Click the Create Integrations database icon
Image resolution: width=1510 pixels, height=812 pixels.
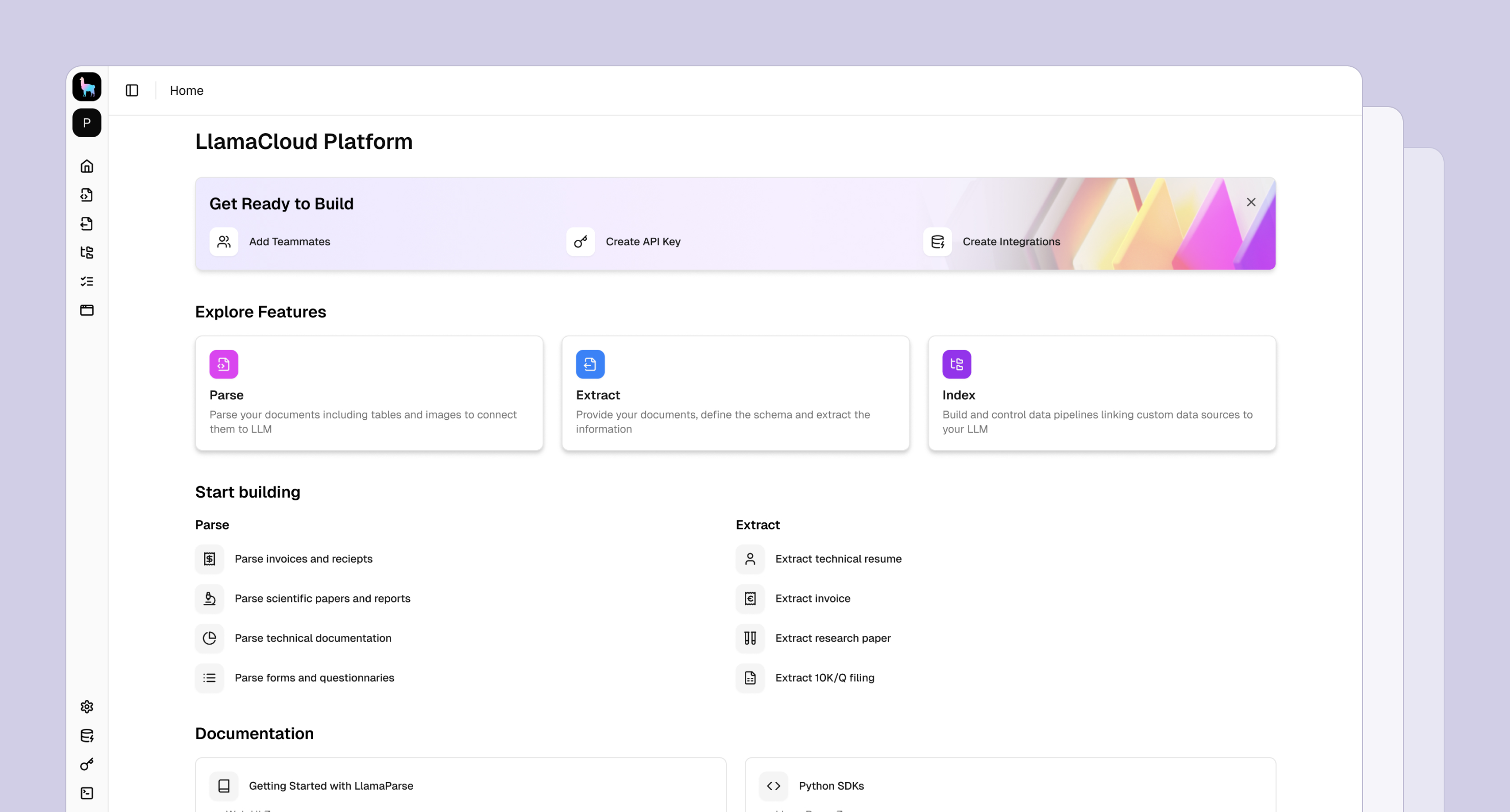(x=937, y=242)
